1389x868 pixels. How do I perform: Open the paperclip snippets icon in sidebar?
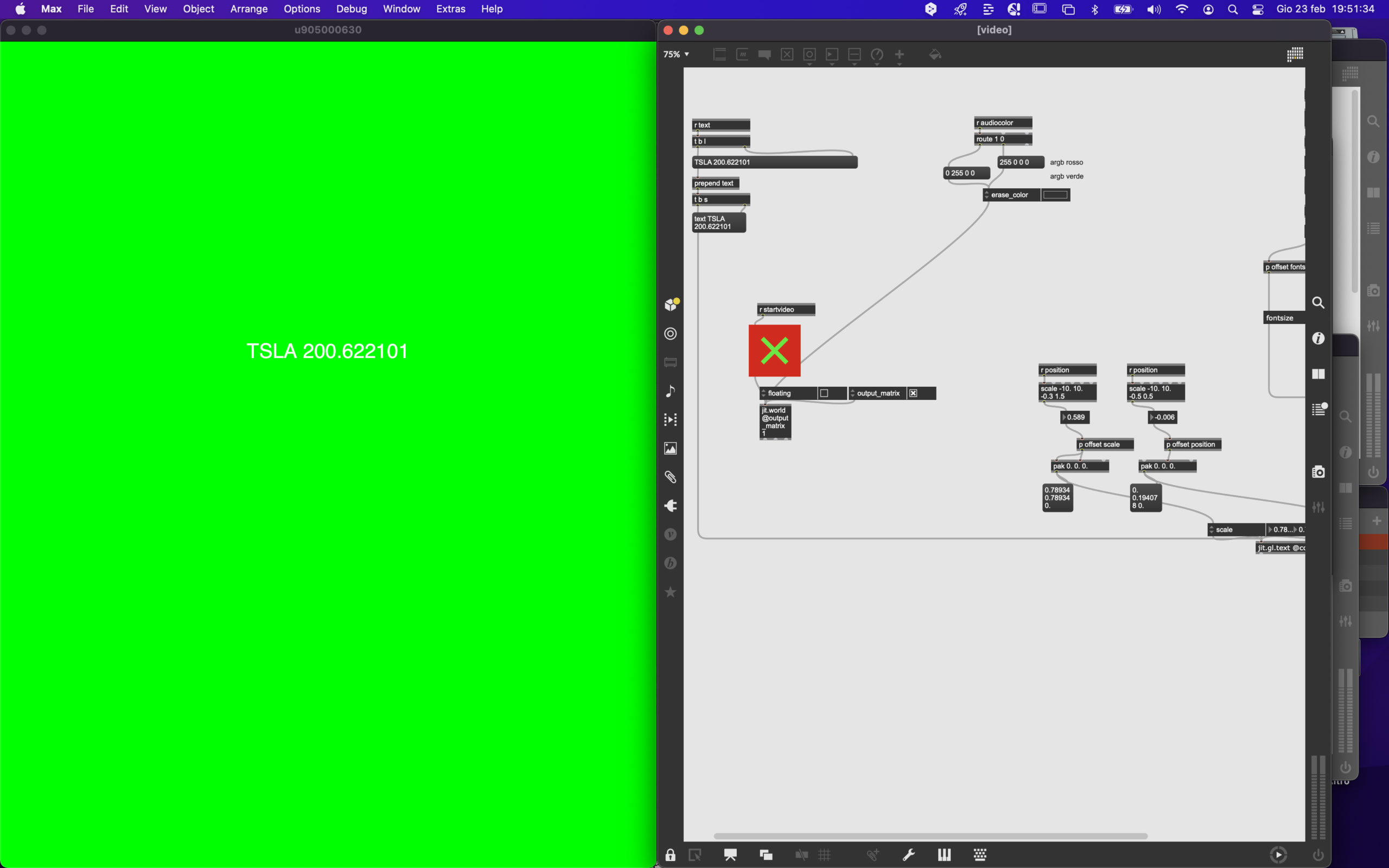point(671,477)
